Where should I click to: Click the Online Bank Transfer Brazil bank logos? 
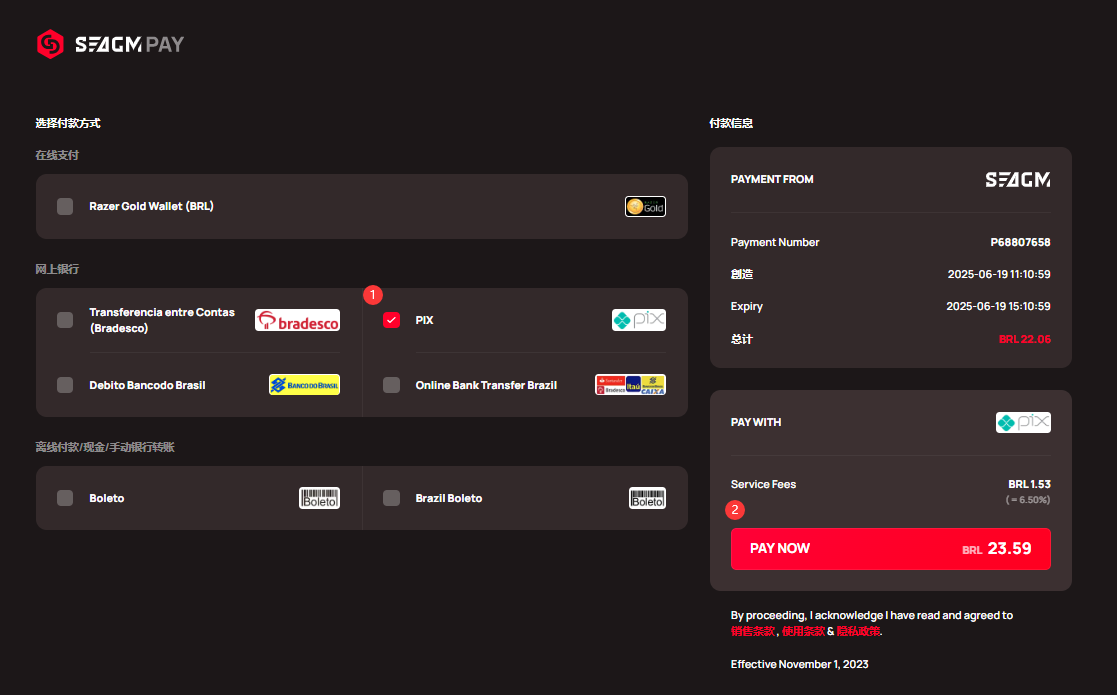tap(630, 385)
